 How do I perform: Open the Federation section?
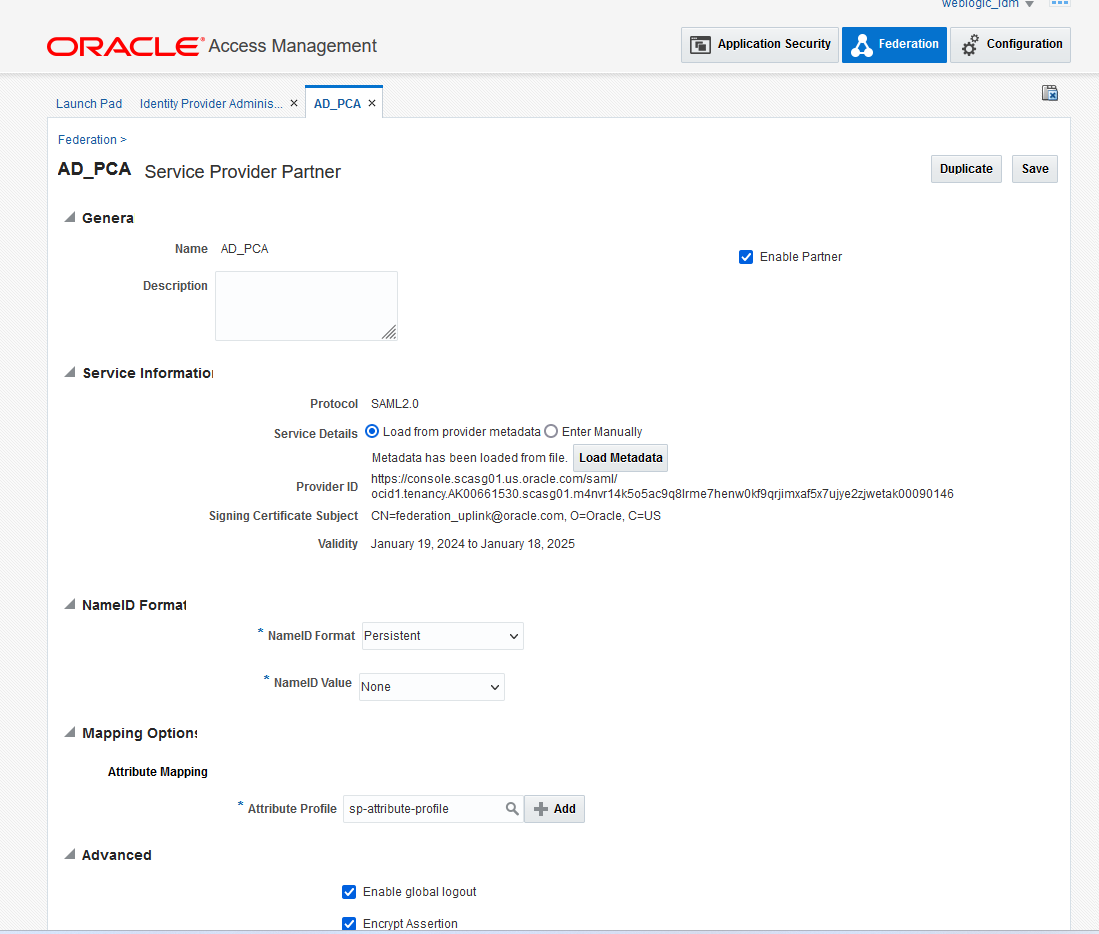894,45
